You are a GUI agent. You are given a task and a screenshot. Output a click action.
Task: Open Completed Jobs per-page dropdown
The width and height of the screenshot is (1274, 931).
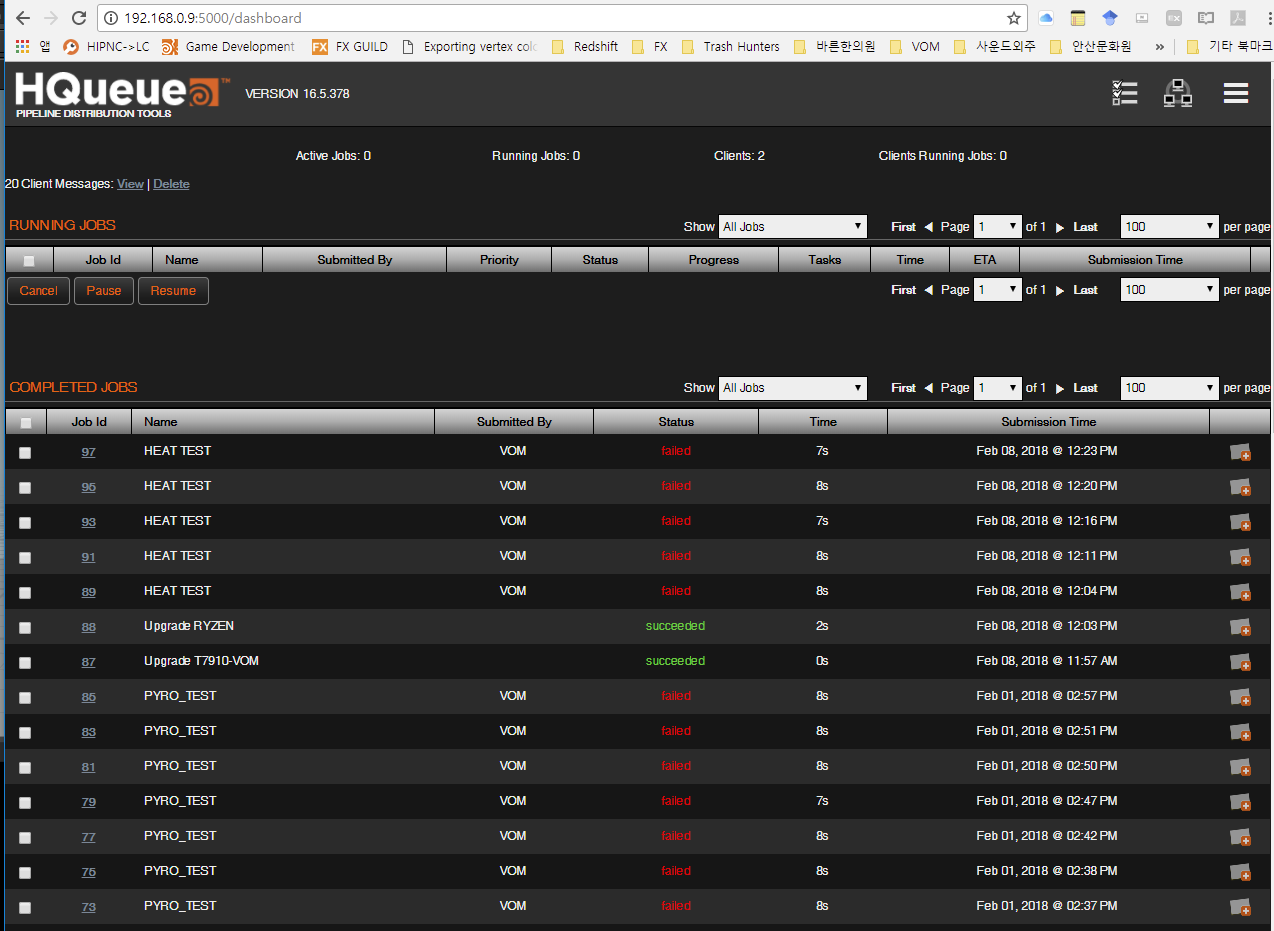click(x=1169, y=388)
